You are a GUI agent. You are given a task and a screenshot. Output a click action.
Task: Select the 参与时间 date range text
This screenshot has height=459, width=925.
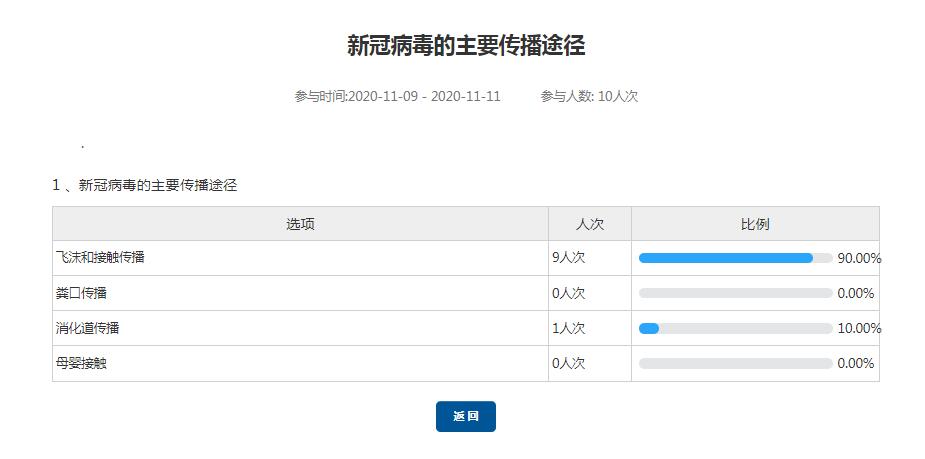397,97
